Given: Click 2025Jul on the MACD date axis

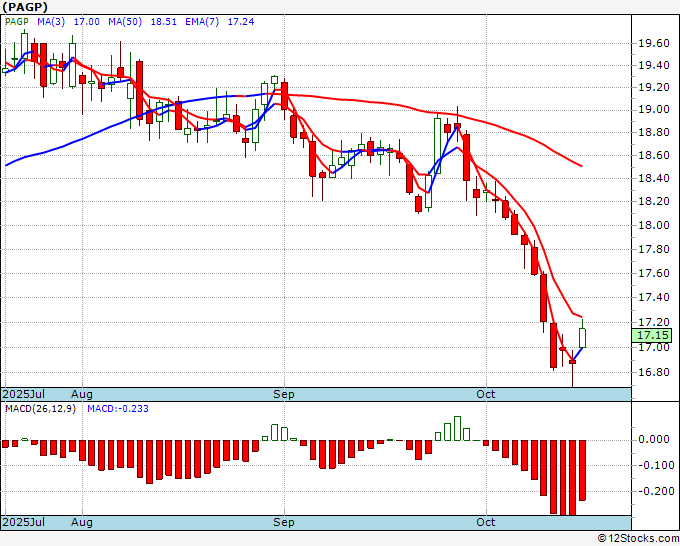Looking at the screenshot, I should pyautogui.click(x=24, y=522).
